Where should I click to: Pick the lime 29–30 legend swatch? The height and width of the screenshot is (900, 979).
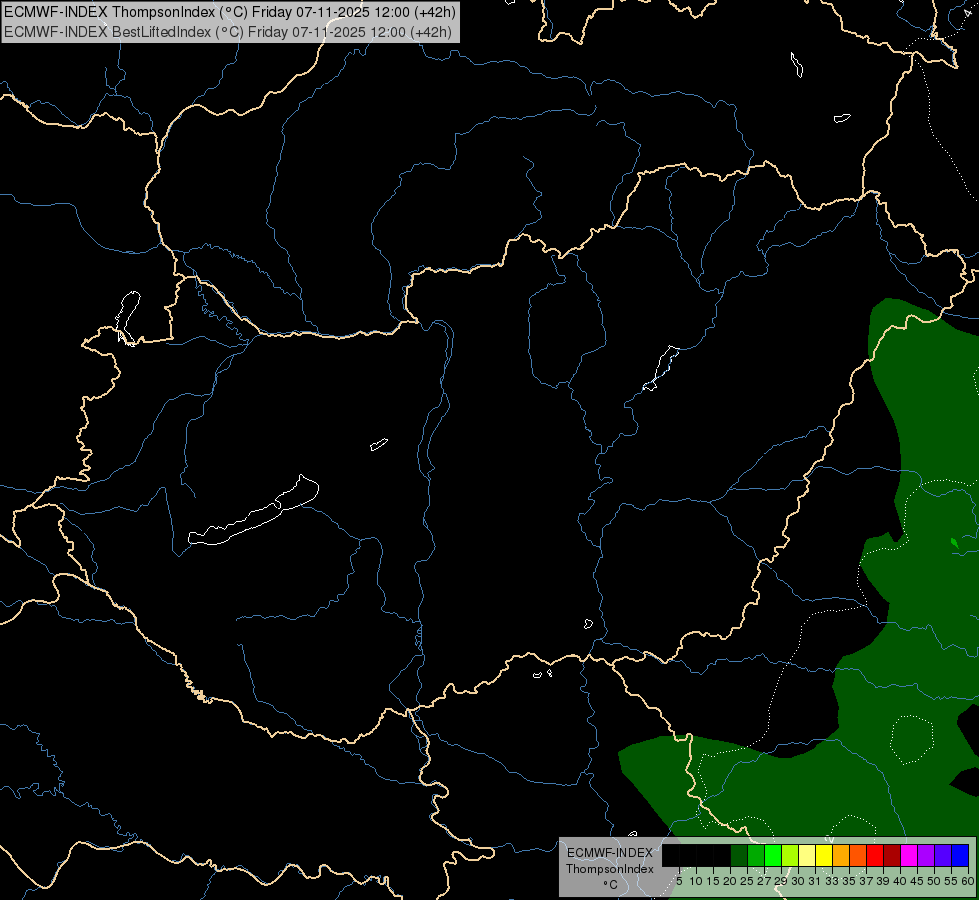coord(790,856)
